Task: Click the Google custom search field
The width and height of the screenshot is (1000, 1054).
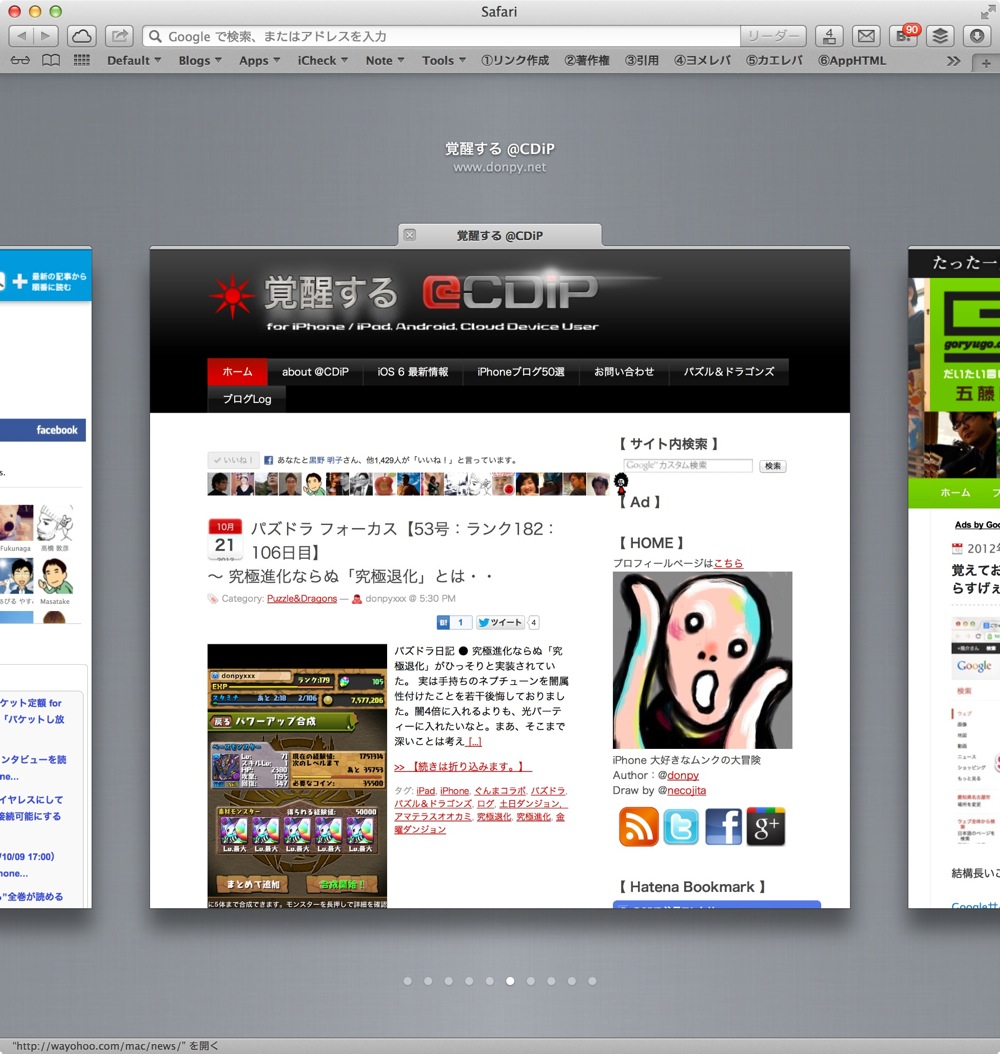Action: [688, 465]
